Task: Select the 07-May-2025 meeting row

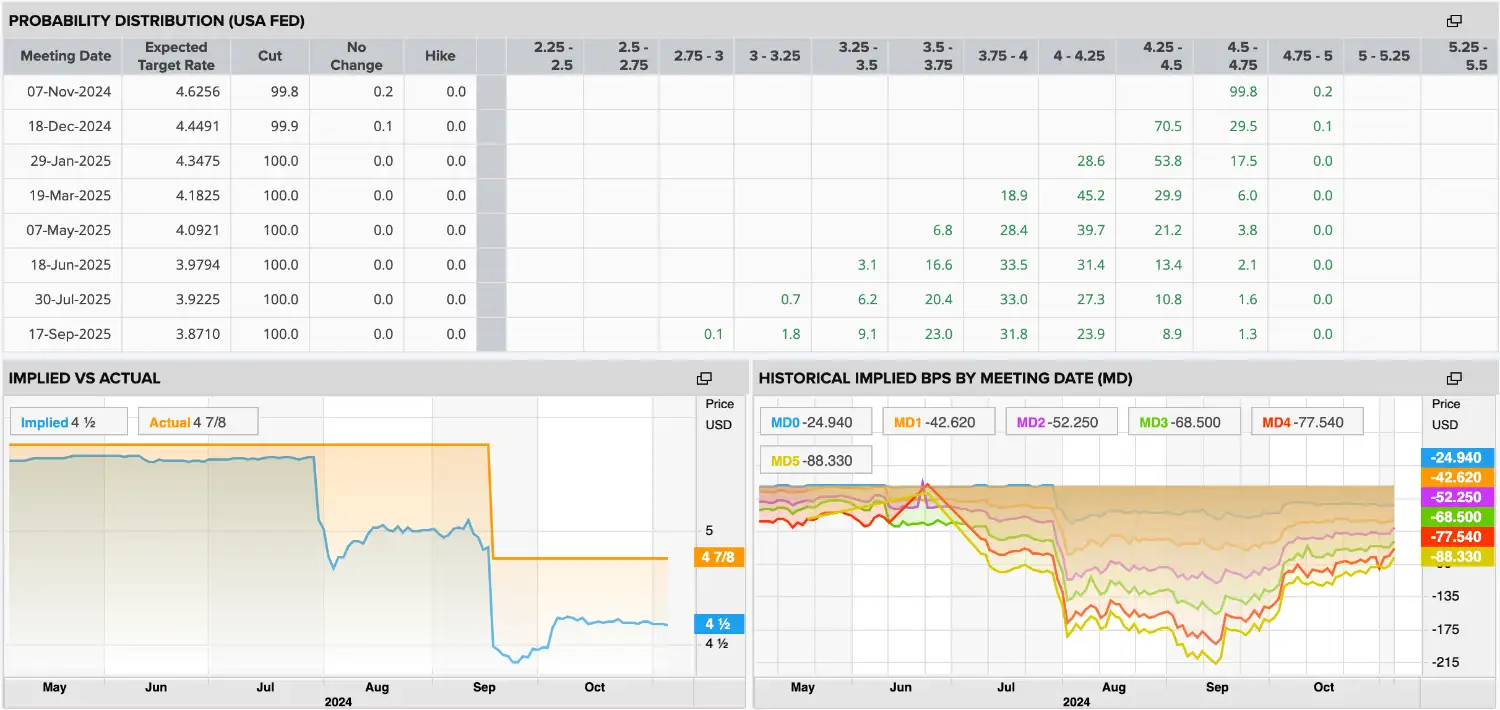Action: point(750,230)
